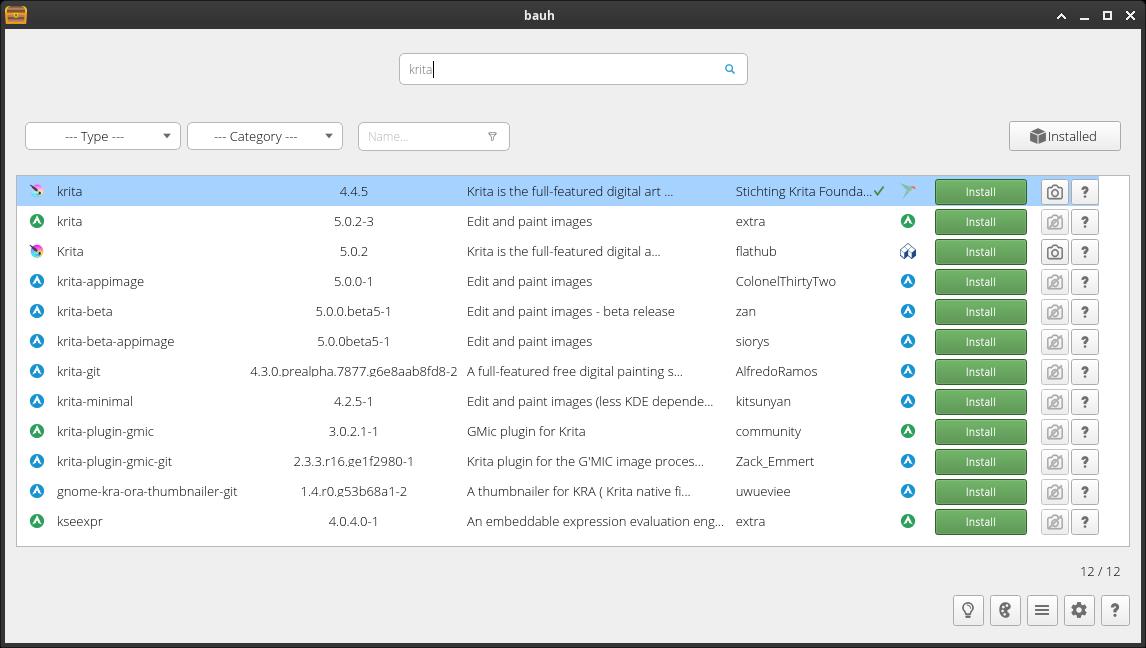View screenshots for krita 4.4.5
This screenshot has height=648, width=1146.
[x=1055, y=192]
